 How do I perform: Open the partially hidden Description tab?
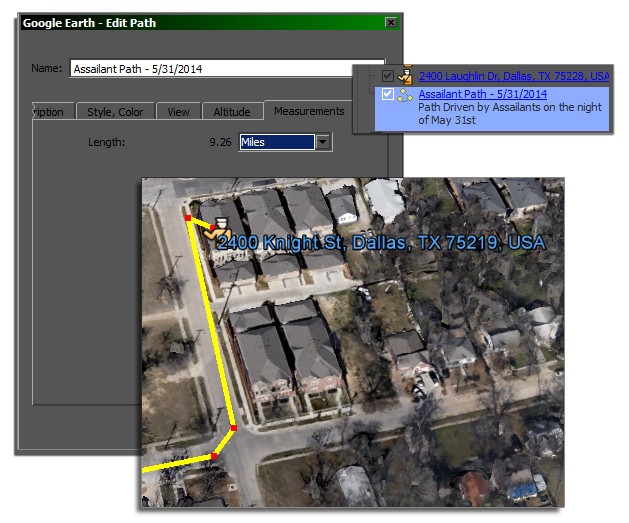point(53,112)
